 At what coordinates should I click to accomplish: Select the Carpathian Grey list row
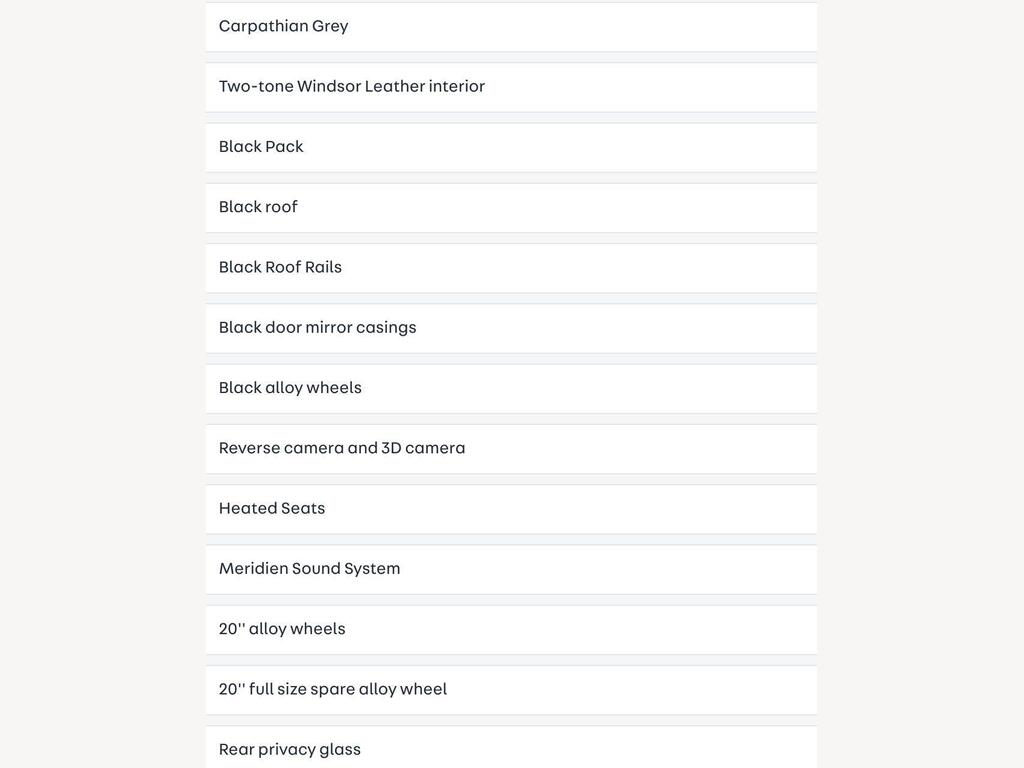coord(511,27)
